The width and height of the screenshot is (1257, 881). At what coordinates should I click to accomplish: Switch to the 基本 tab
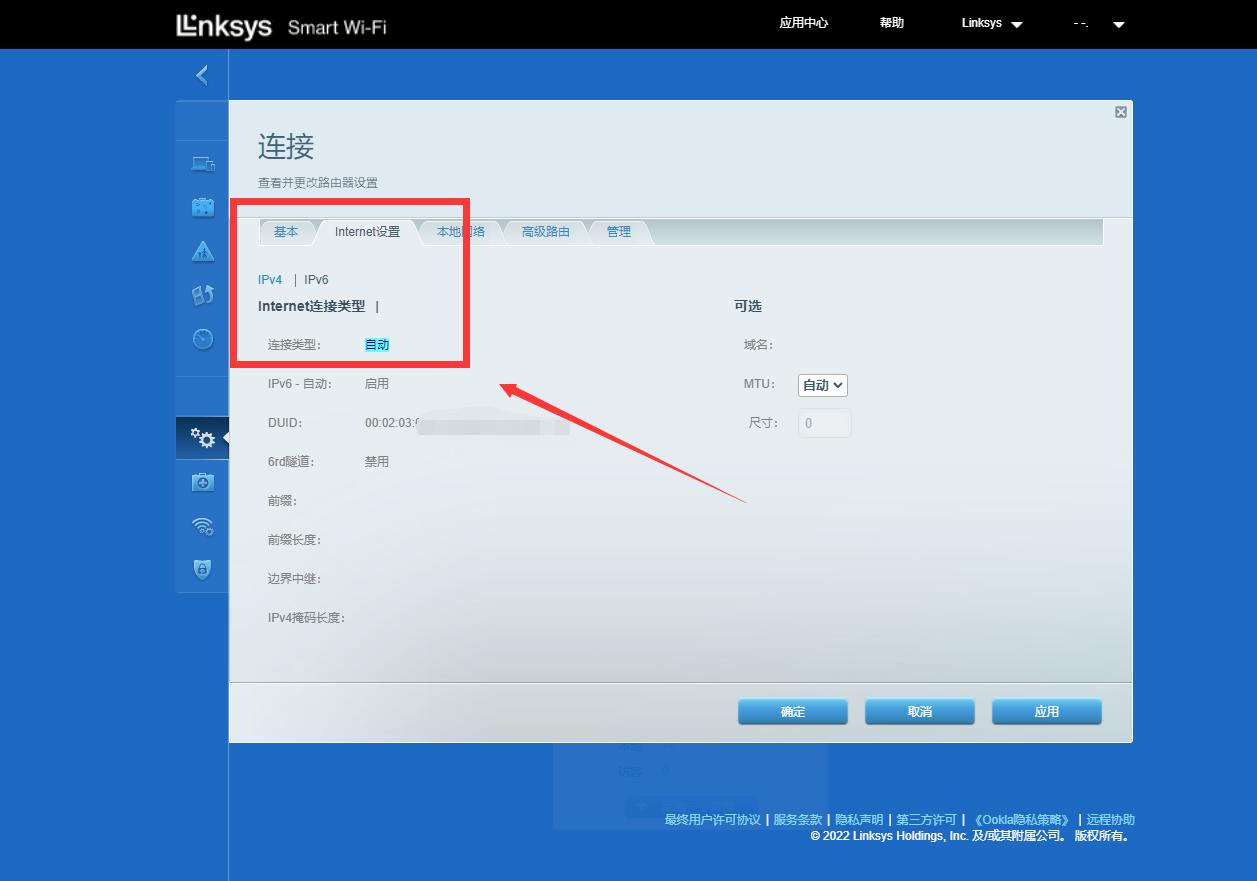287,231
